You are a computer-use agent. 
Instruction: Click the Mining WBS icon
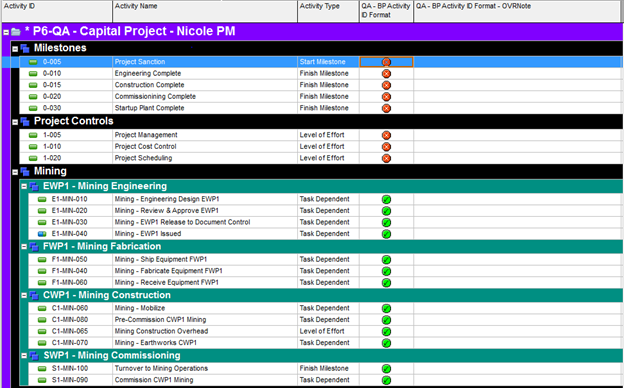click(x=25, y=172)
